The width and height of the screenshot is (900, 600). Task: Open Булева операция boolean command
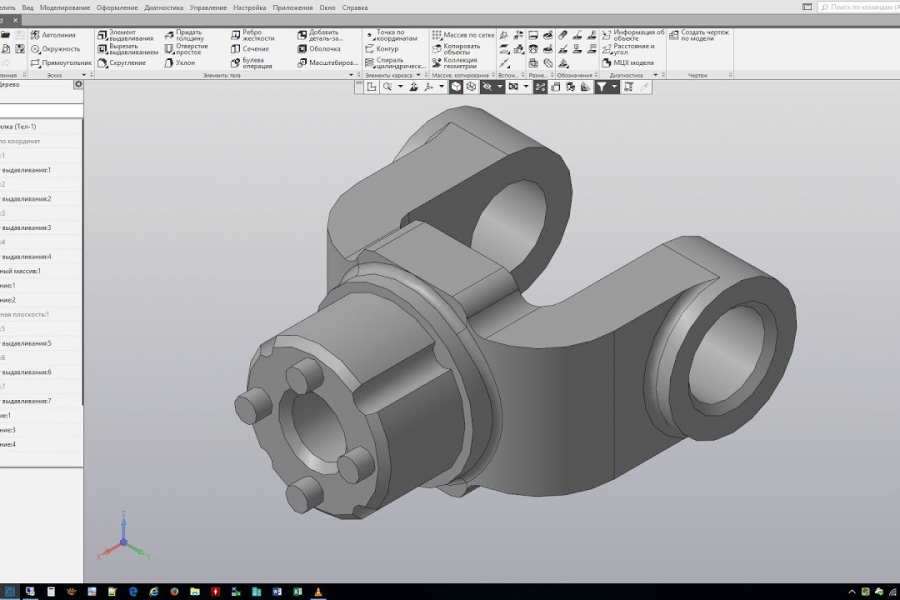point(252,63)
